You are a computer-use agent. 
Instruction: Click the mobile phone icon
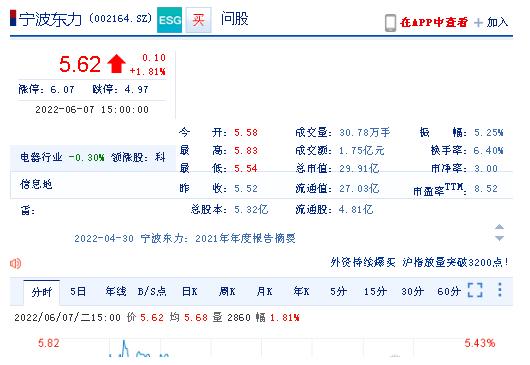(x=390, y=23)
